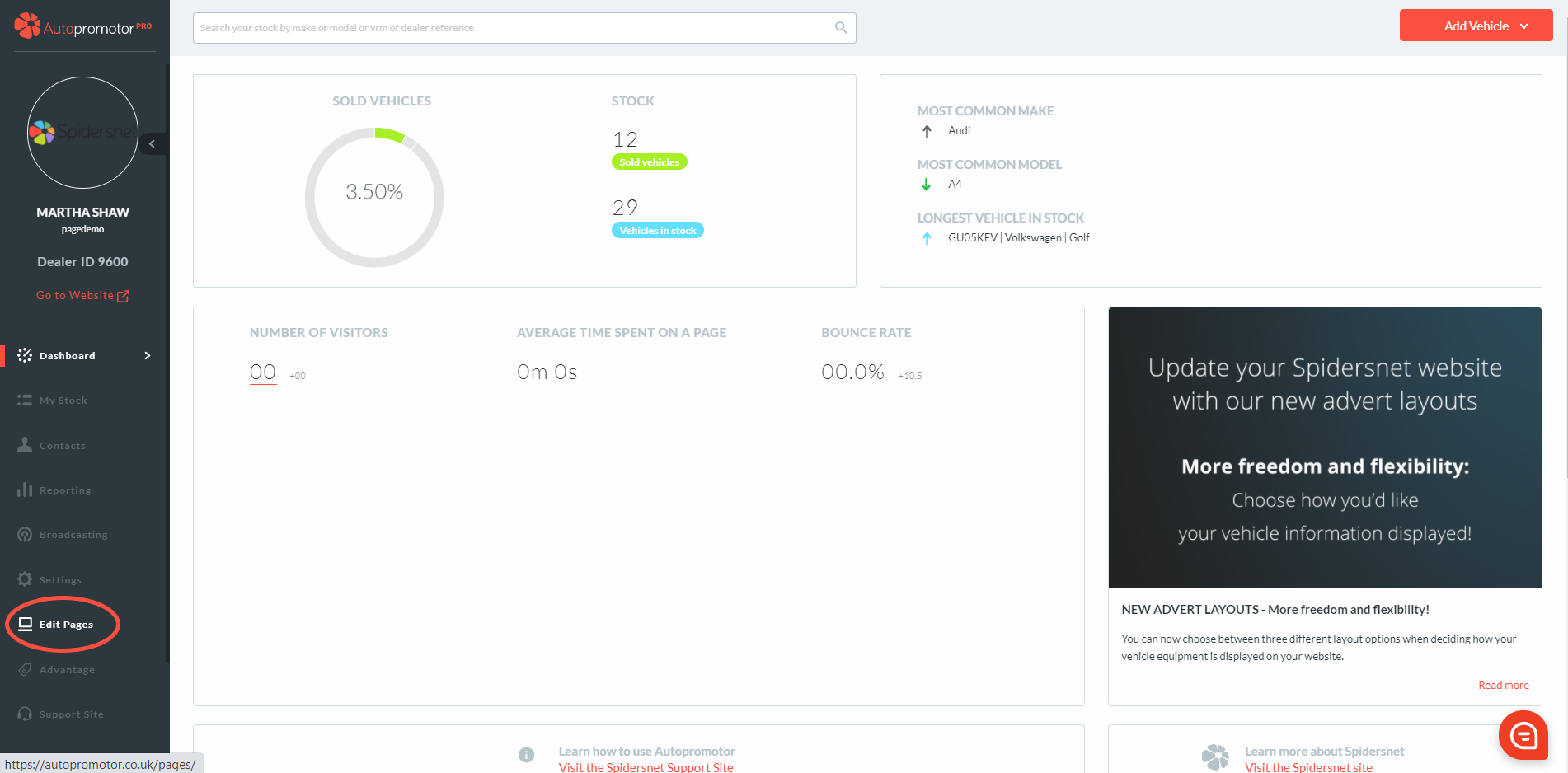1568x773 pixels.
Task: Open Edit Pages in sidebar
Action: pyautogui.click(x=66, y=625)
